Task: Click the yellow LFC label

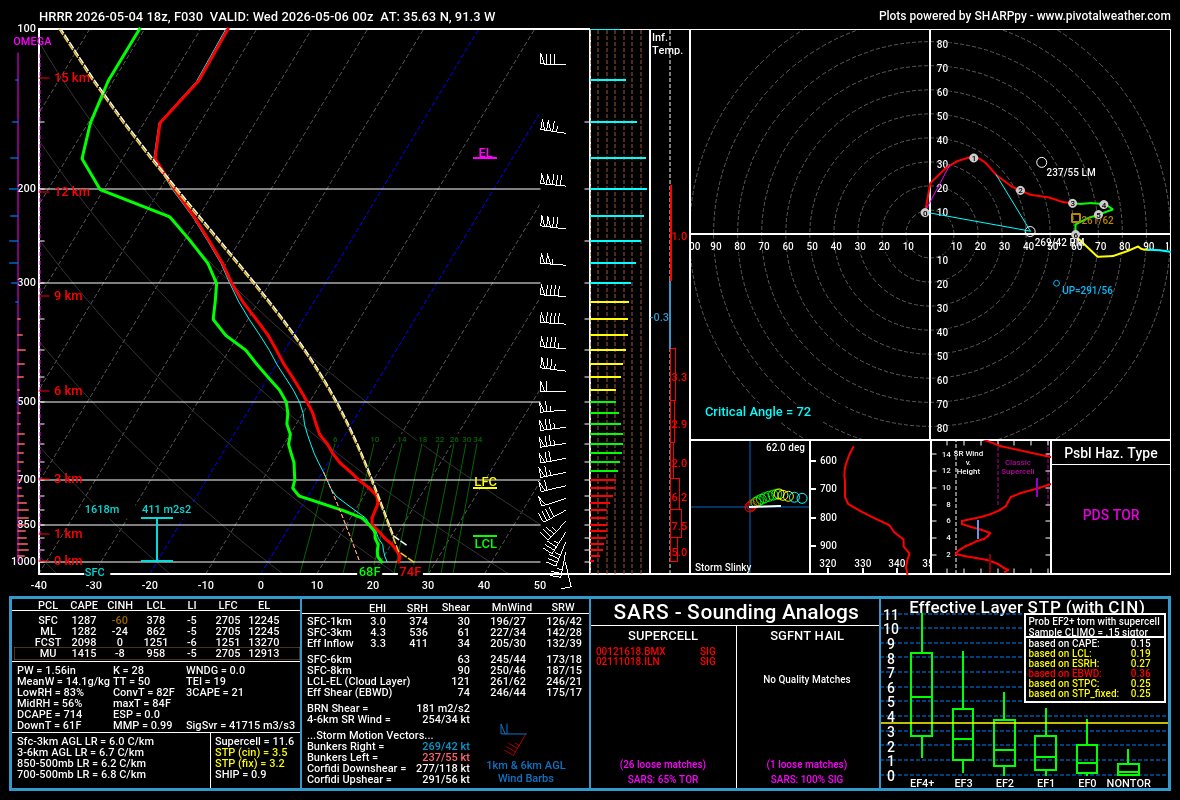Action: pyautogui.click(x=485, y=482)
